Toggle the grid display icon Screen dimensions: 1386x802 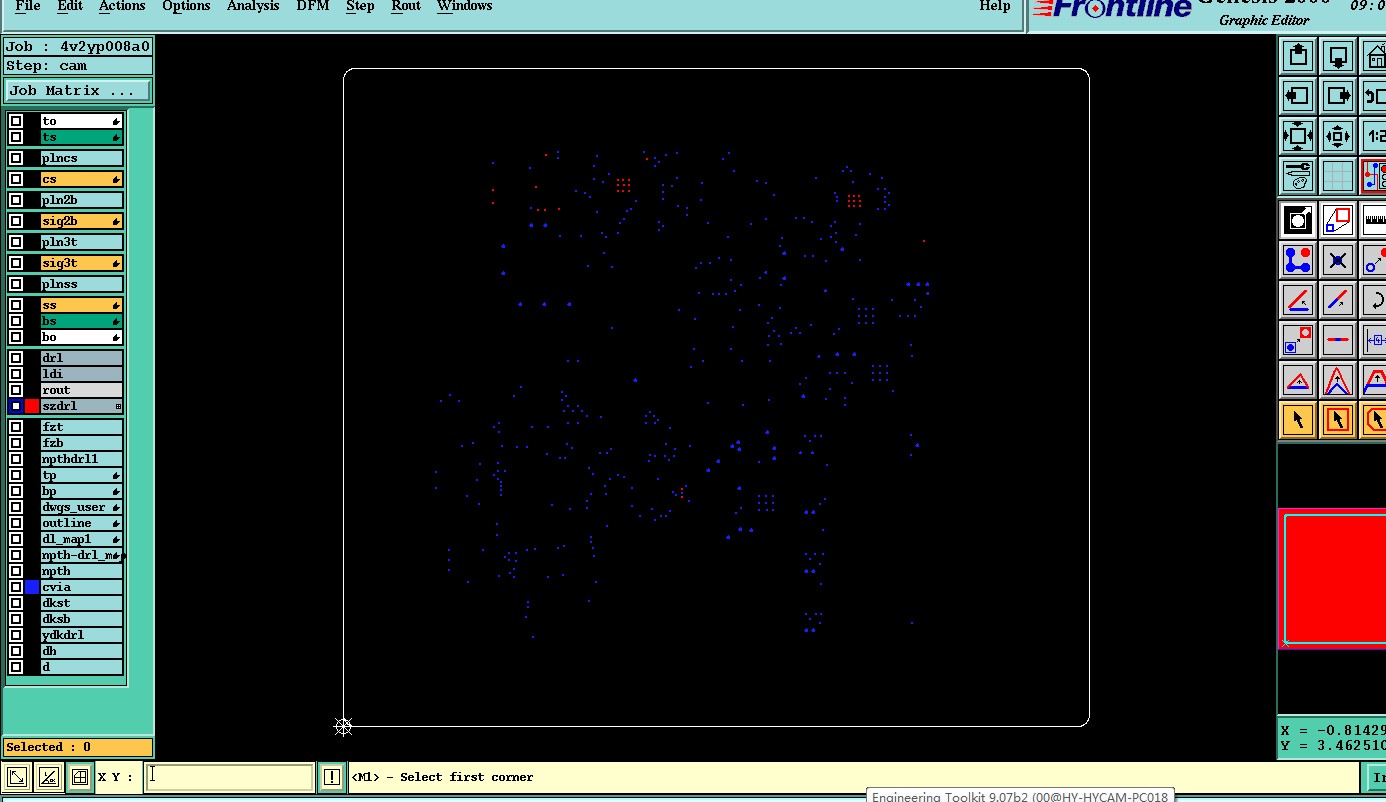[1338, 176]
